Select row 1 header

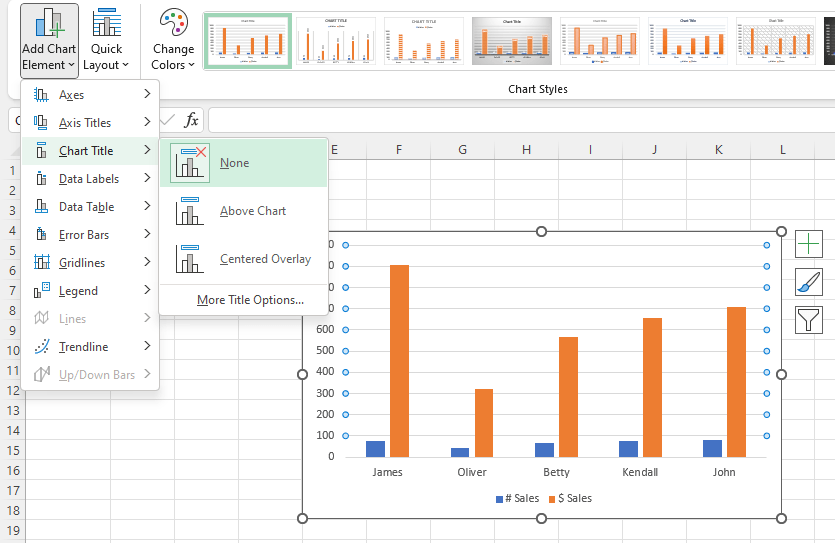click(x=13, y=171)
